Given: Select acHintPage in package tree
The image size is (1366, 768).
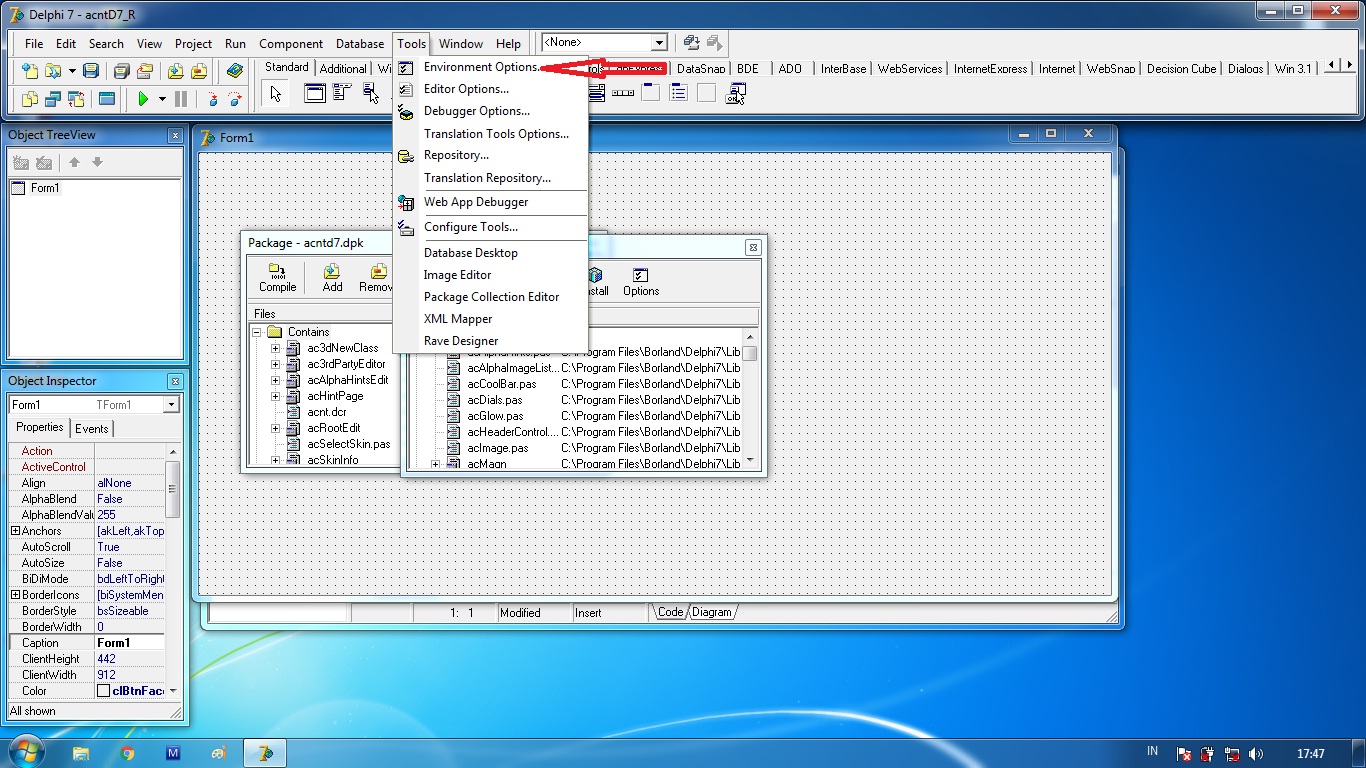Looking at the screenshot, I should [335, 396].
